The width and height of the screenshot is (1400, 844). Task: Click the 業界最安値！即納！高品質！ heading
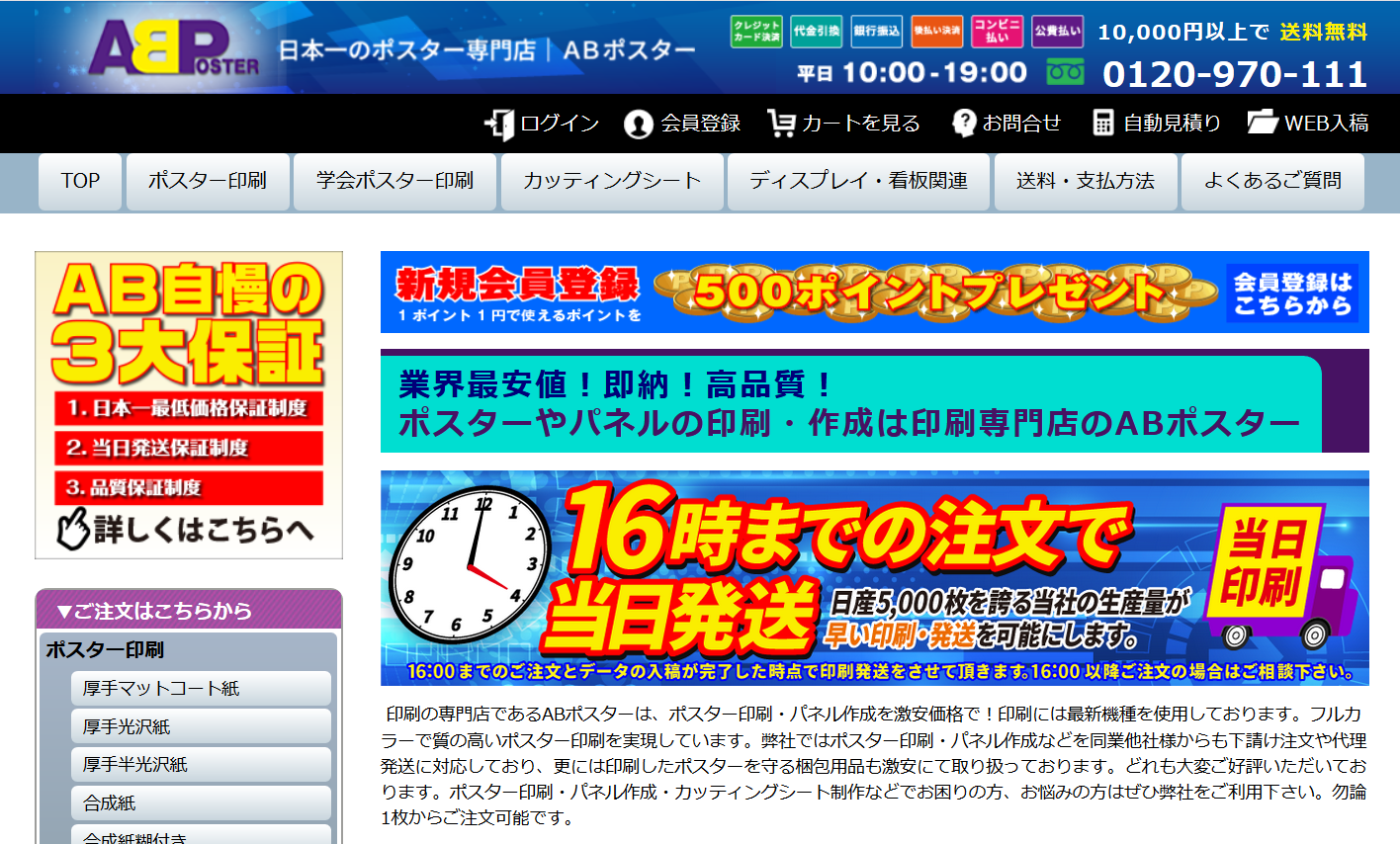click(616, 384)
